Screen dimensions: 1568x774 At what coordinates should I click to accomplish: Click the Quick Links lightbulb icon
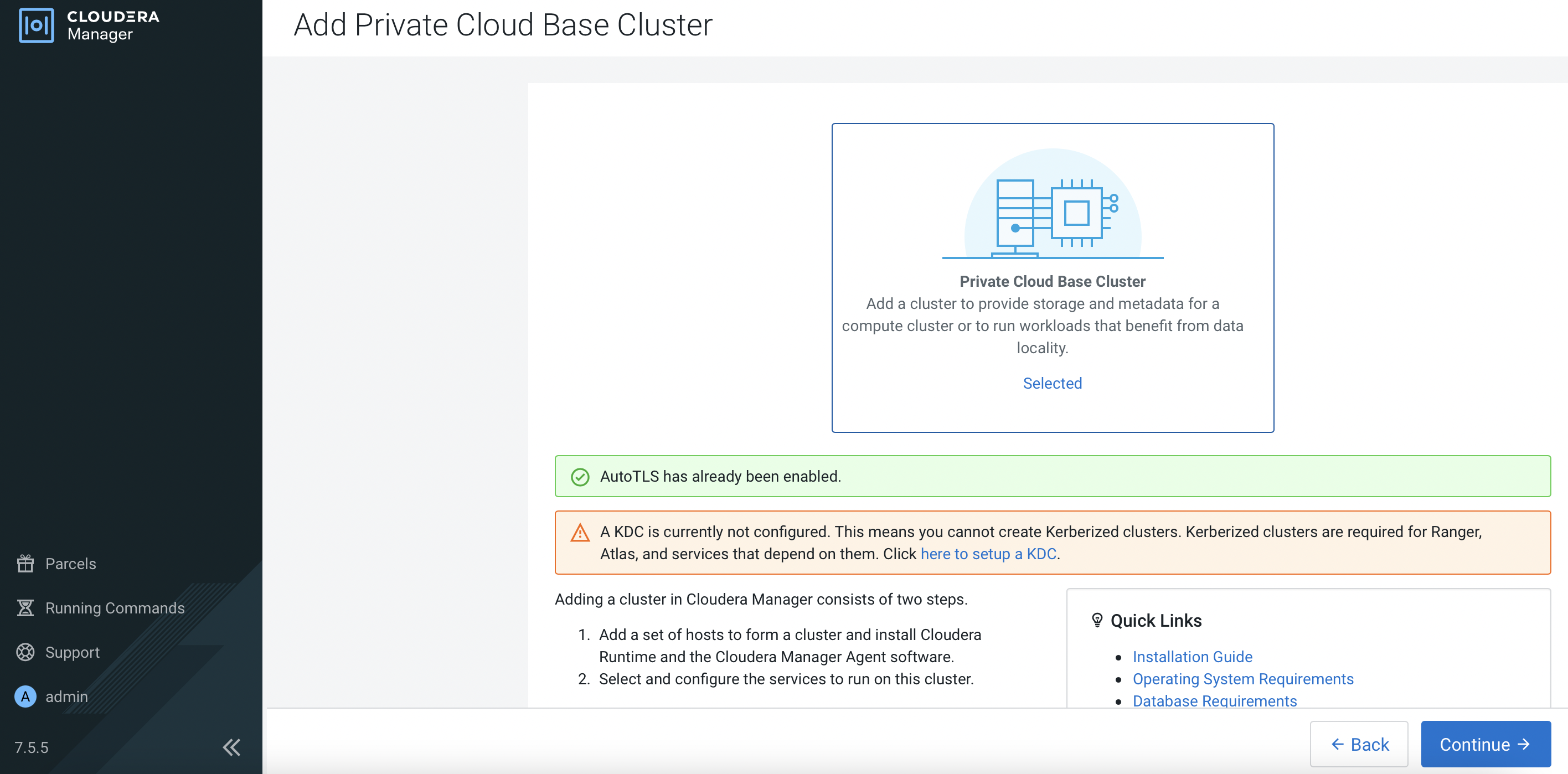(1097, 620)
